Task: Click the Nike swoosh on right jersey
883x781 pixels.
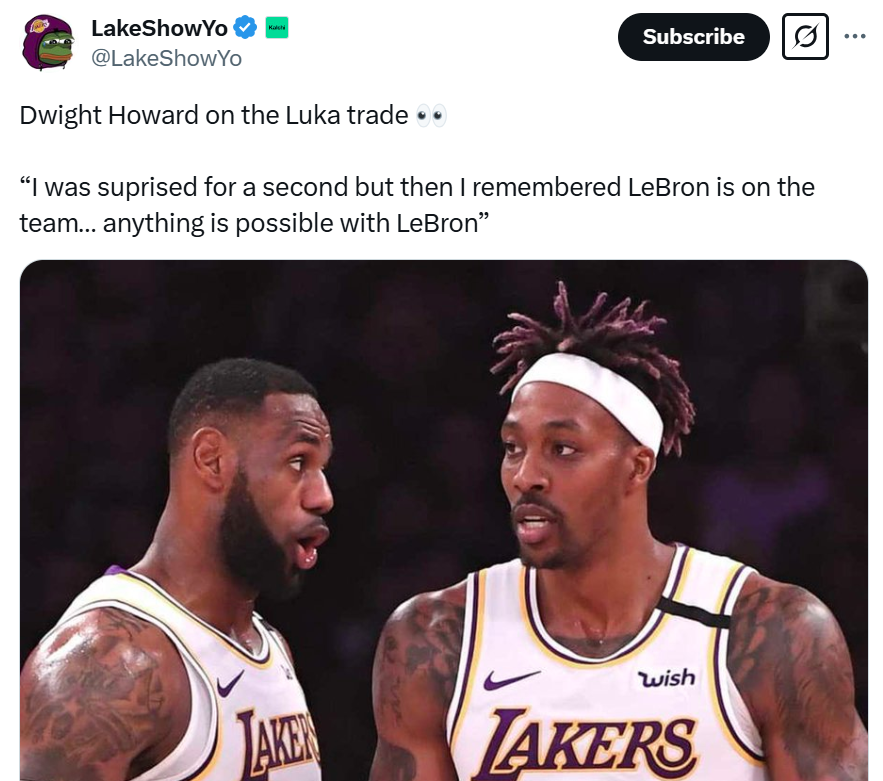Action: pos(511,680)
